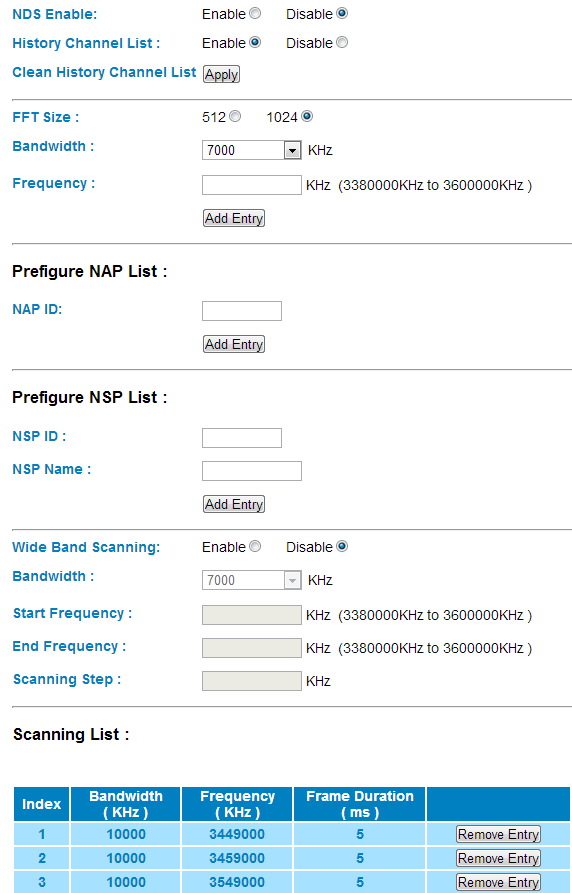
Task: Remove scanning list entry with frequency 3449000
Action: coord(498,834)
